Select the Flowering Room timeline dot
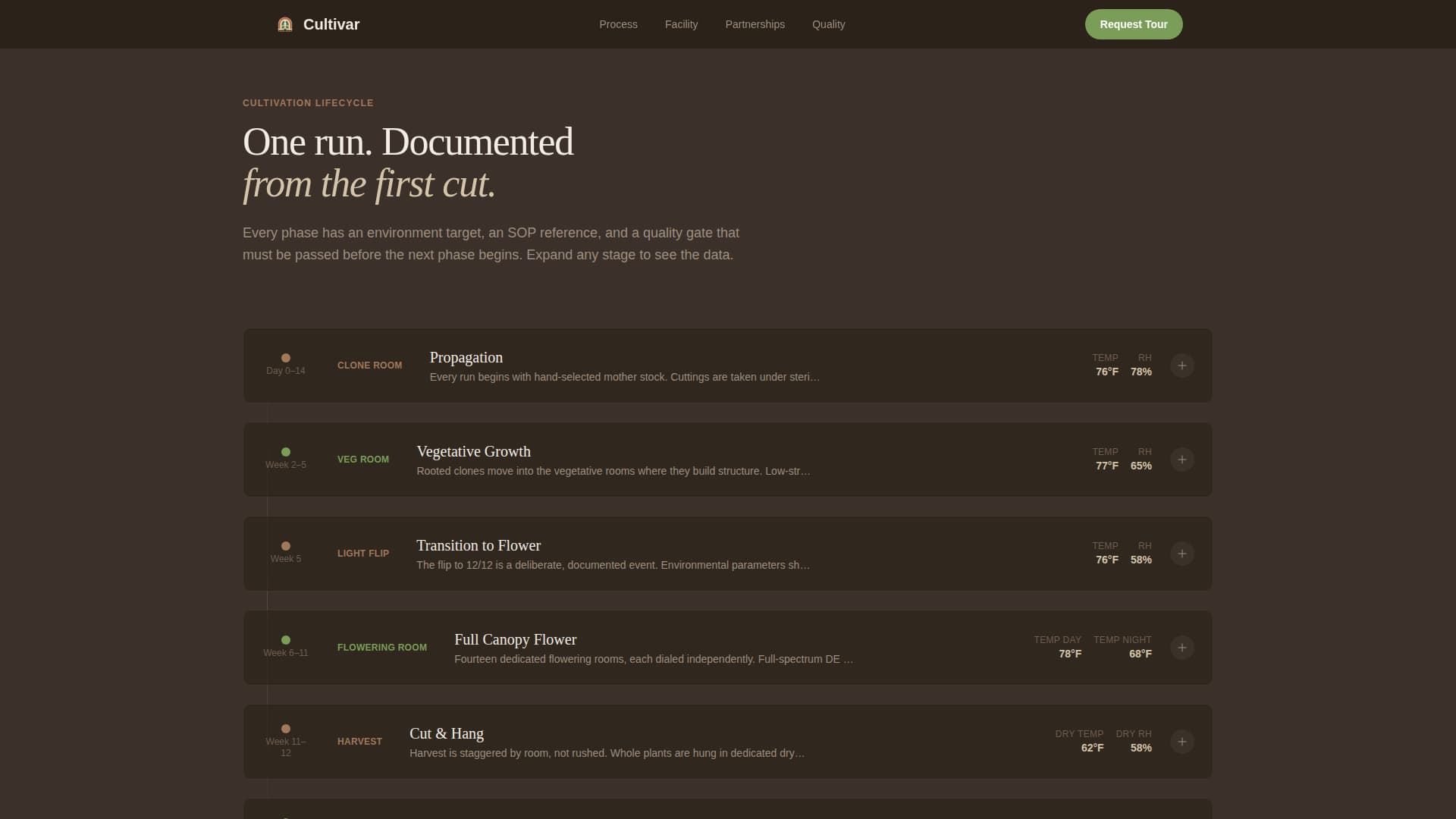Screen dimensions: 1456x819 pos(286,640)
